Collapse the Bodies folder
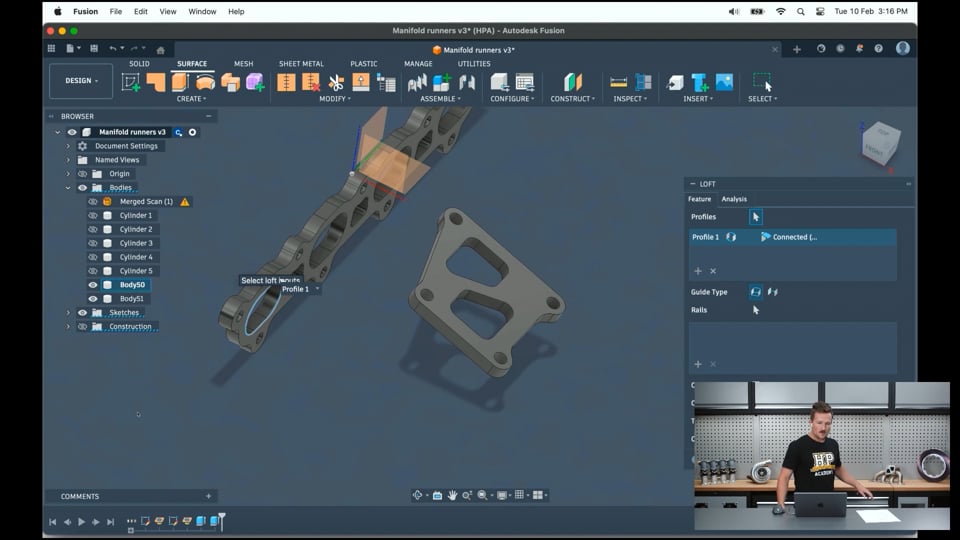960x540 pixels. [x=68, y=188]
